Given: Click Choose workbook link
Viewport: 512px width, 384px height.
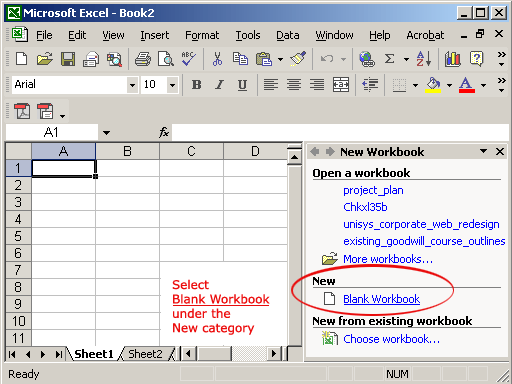Looking at the screenshot, I should 391,339.
